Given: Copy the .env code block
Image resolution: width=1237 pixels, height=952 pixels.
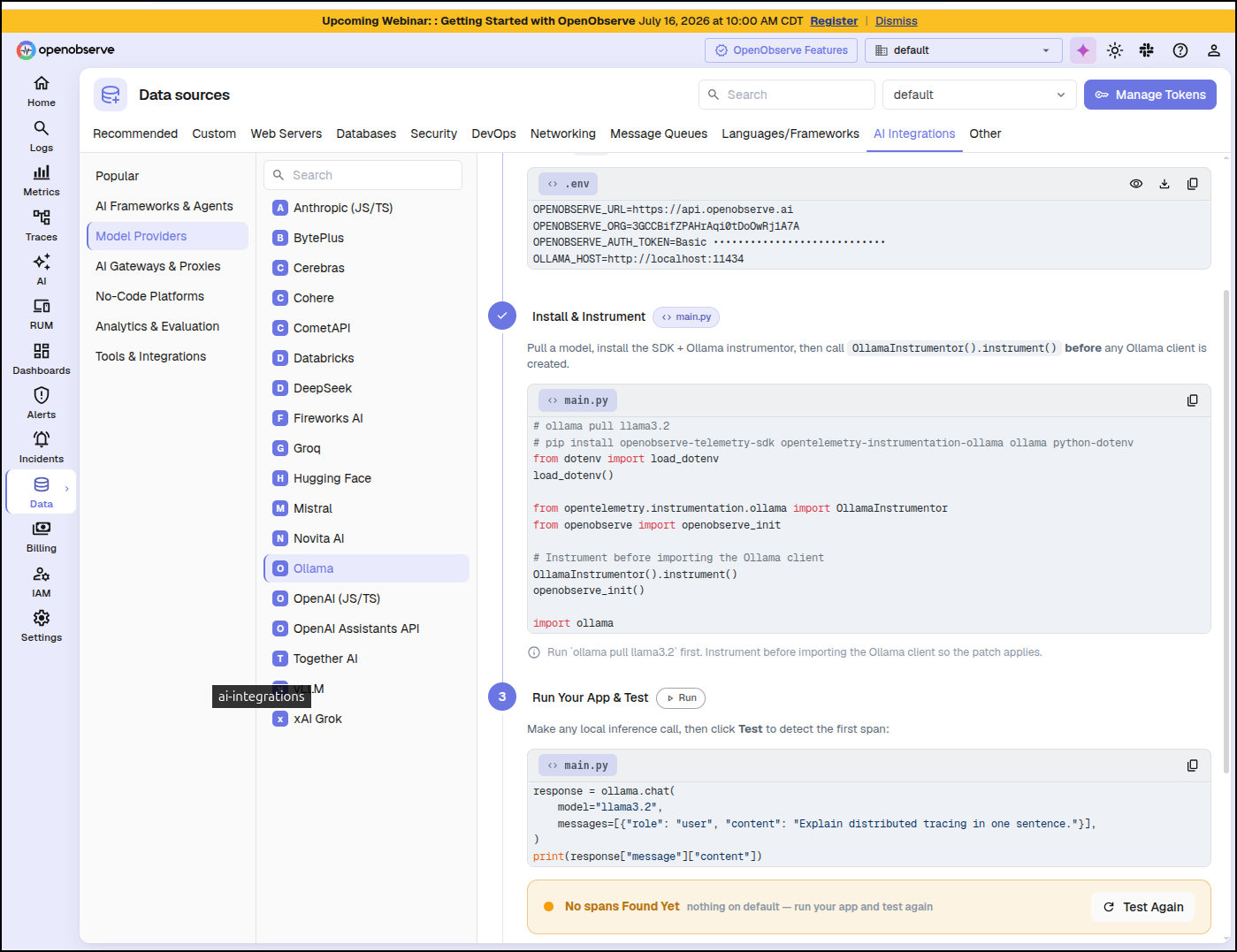Looking at the screenshot, I should click(x=1192, y=184).
